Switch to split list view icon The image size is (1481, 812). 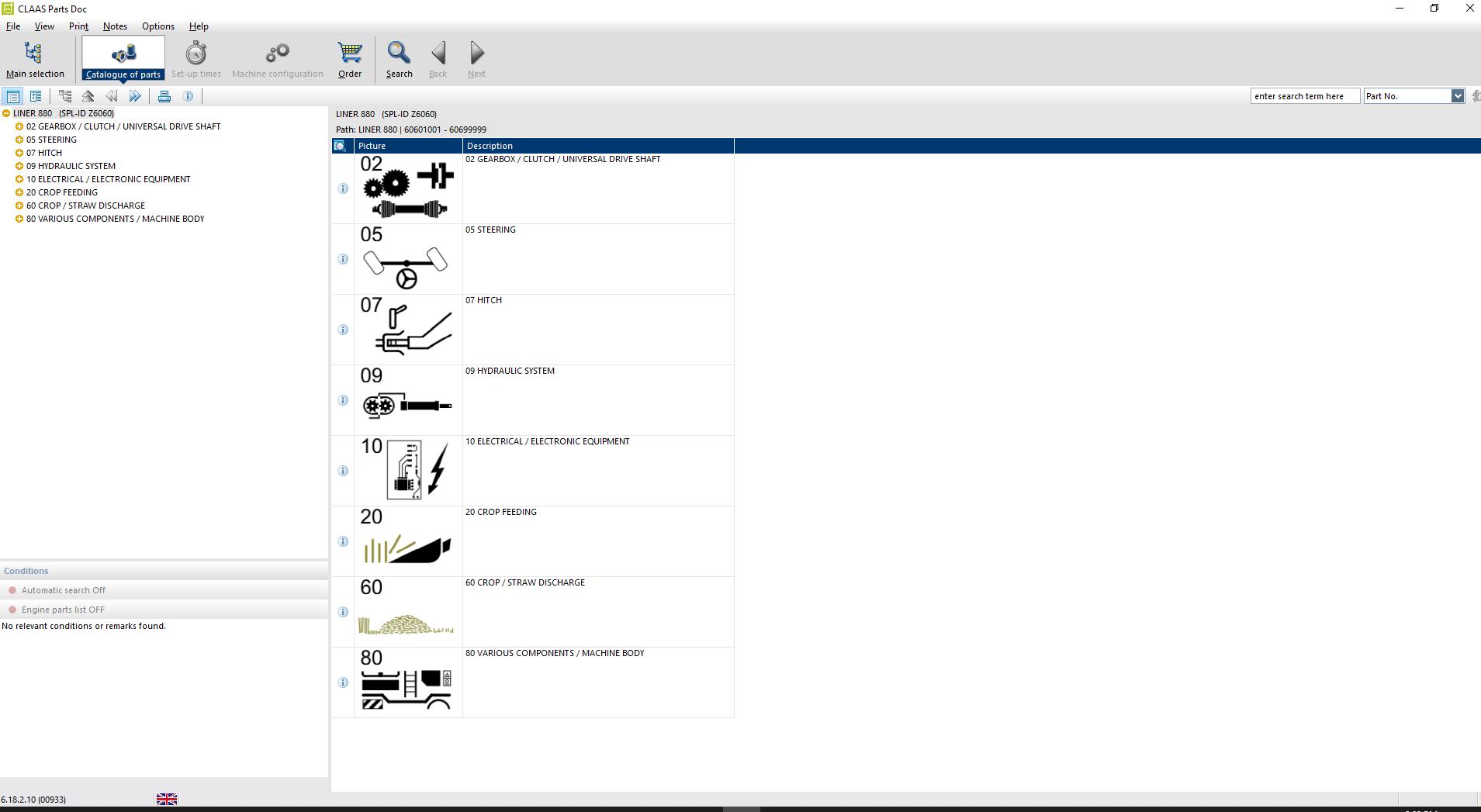point(36,96)
